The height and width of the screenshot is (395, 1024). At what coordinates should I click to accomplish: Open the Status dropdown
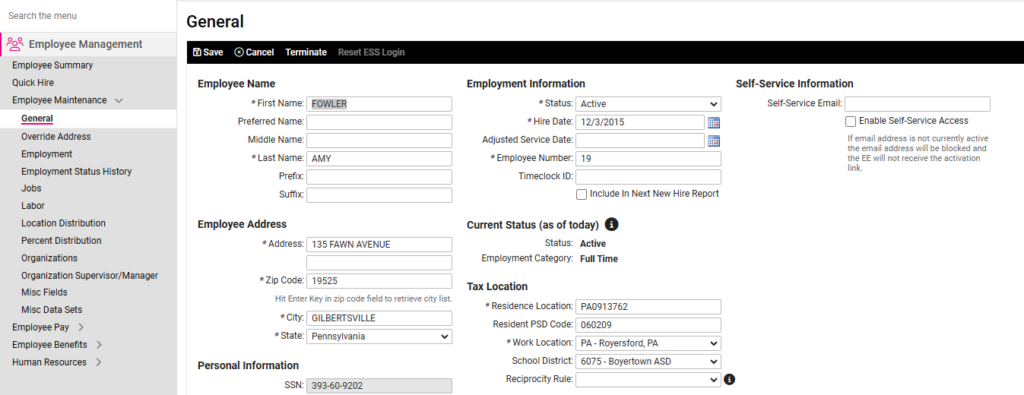(648, 104)
